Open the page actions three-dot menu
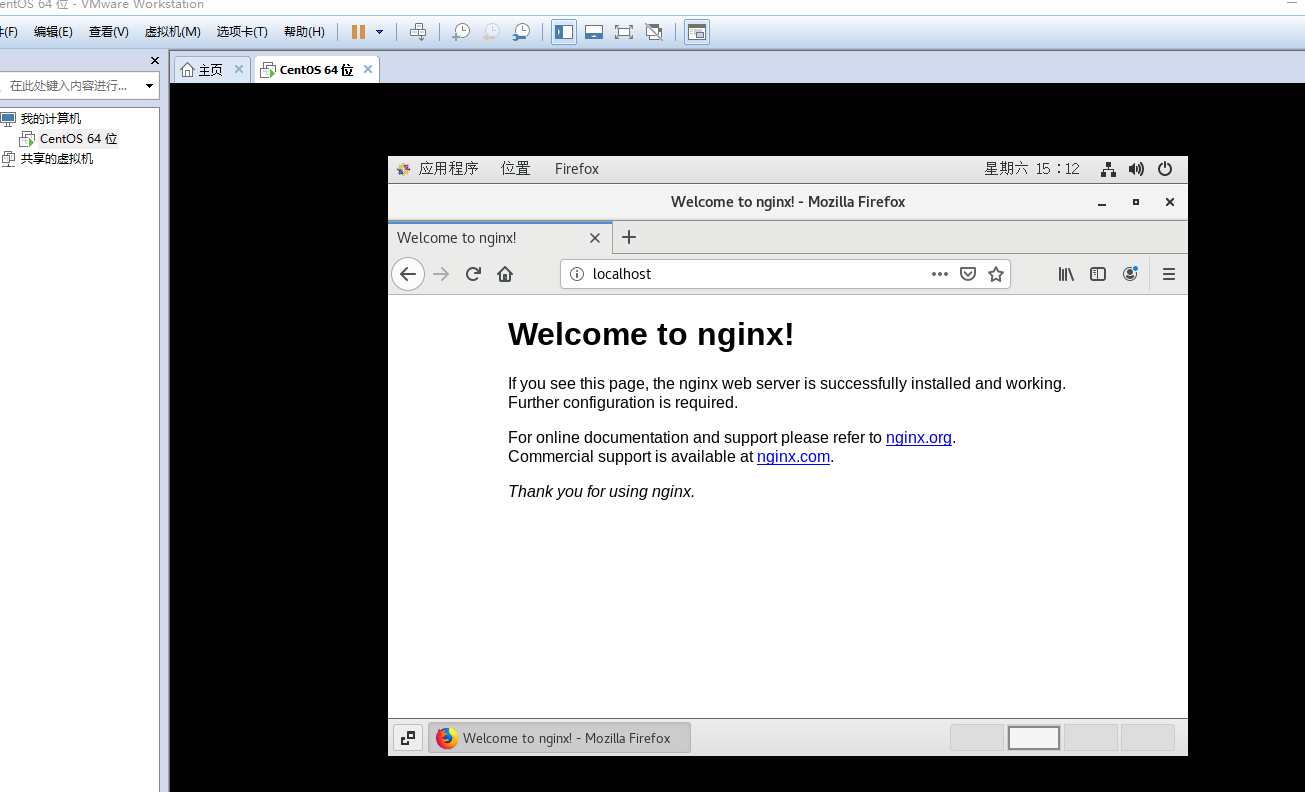This screenshot has height=792, width=1305. (x=940, y=274)
